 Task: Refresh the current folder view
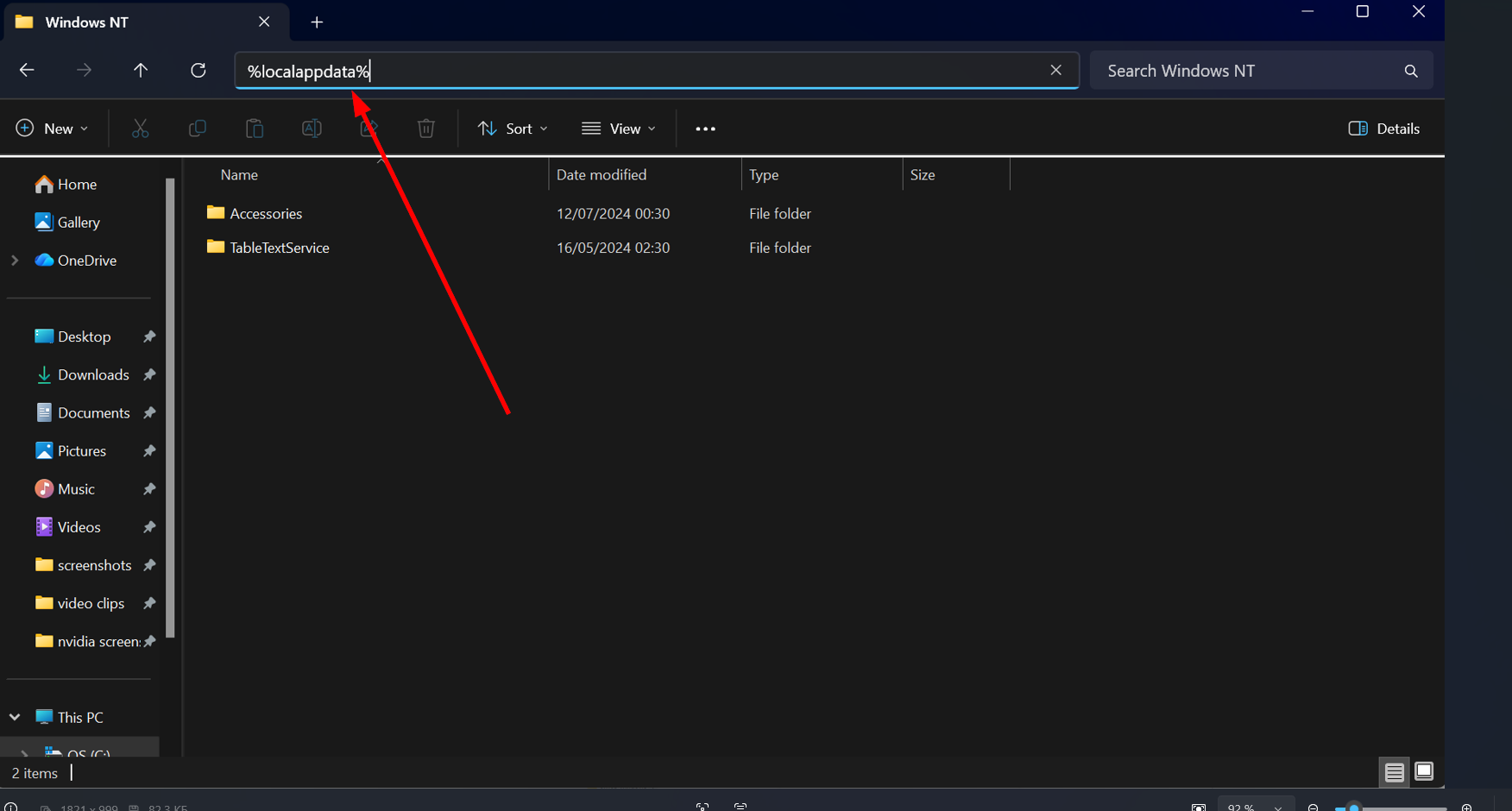coord(198,71)
